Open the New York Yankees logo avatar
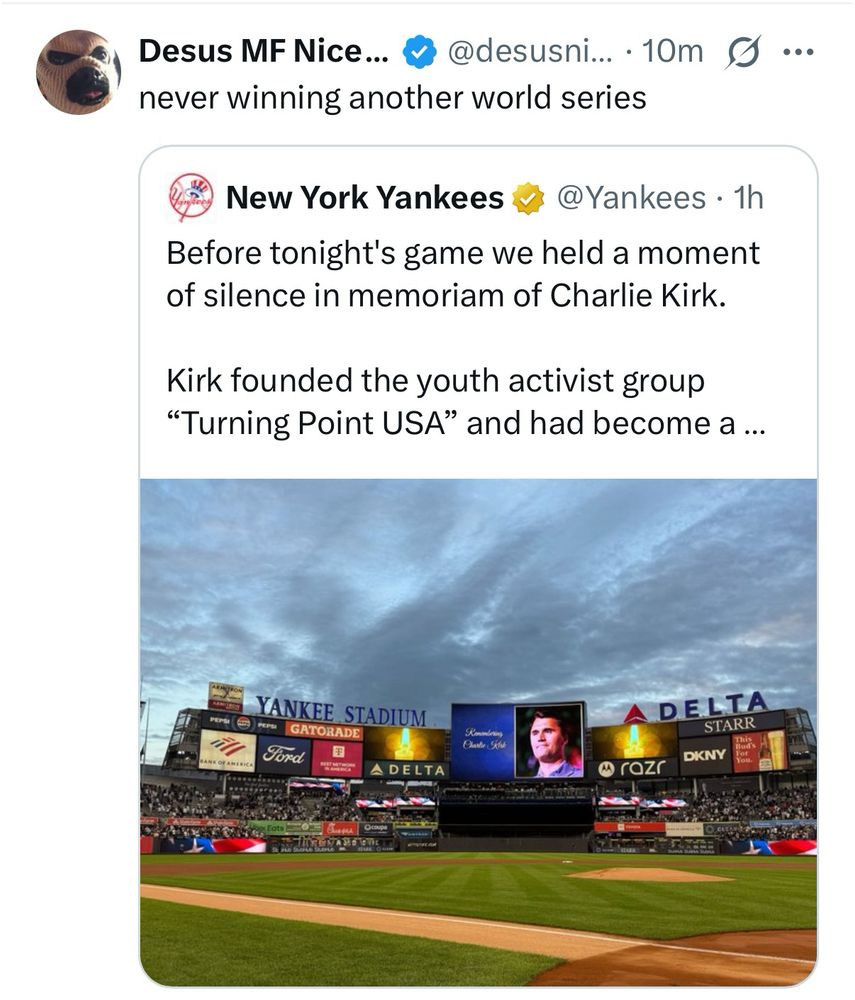855x1000 pixels. point(191,197)
